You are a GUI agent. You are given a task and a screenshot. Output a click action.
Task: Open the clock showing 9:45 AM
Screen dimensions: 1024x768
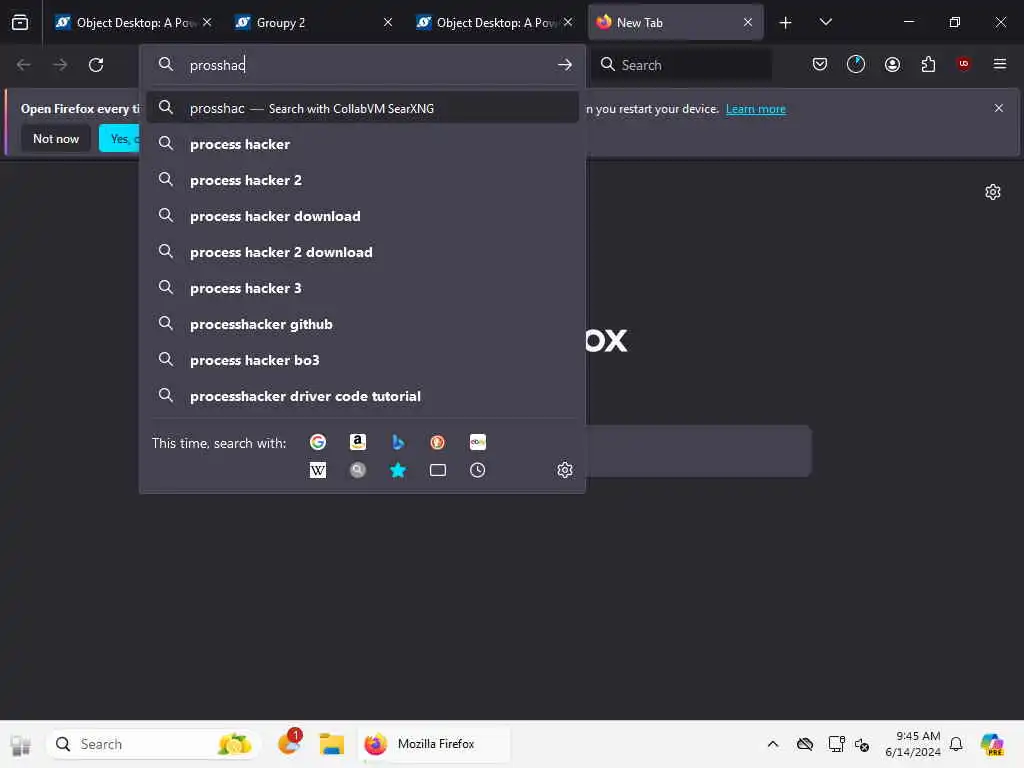[x=912, y=744]
